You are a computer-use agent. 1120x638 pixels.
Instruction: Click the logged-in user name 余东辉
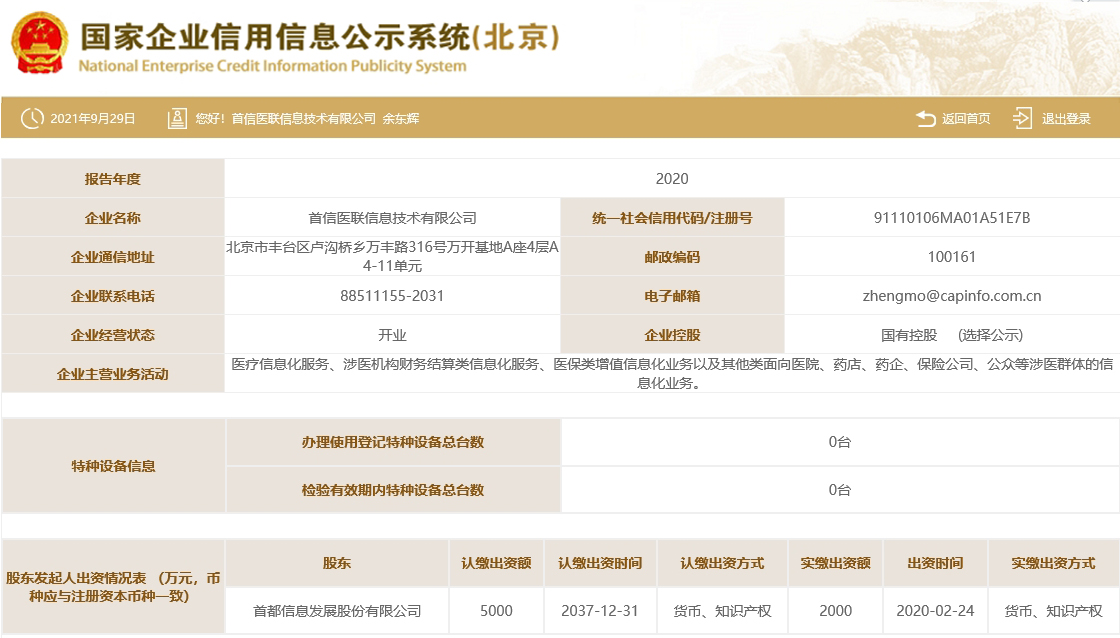coord(401,119)
